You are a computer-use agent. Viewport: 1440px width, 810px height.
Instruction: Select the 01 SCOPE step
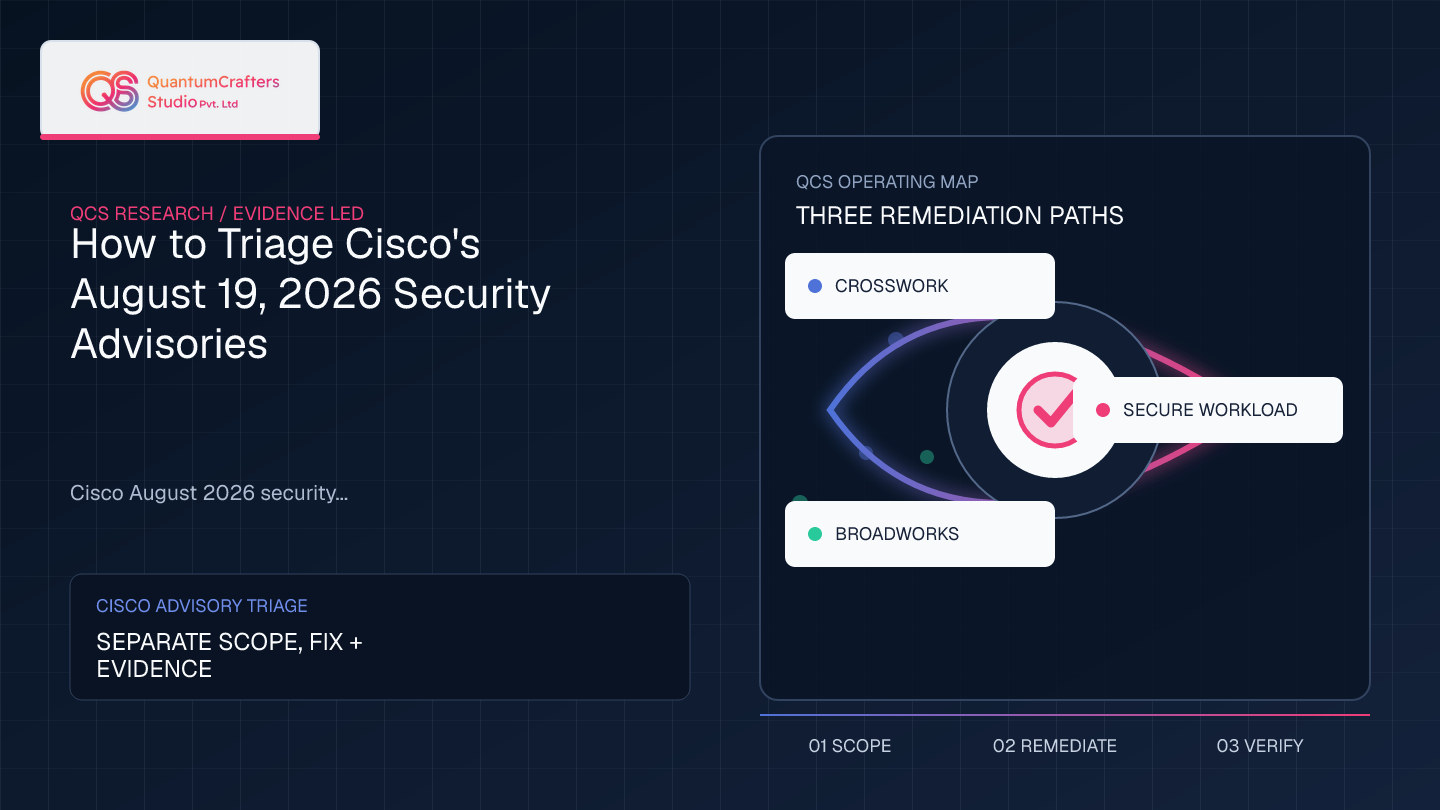tap(850, 746)
